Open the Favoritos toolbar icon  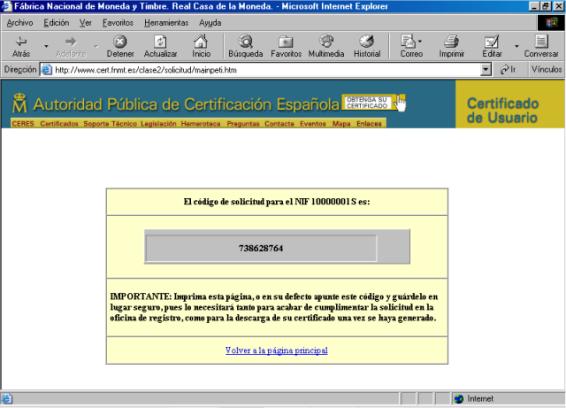[x=286, y=42]
